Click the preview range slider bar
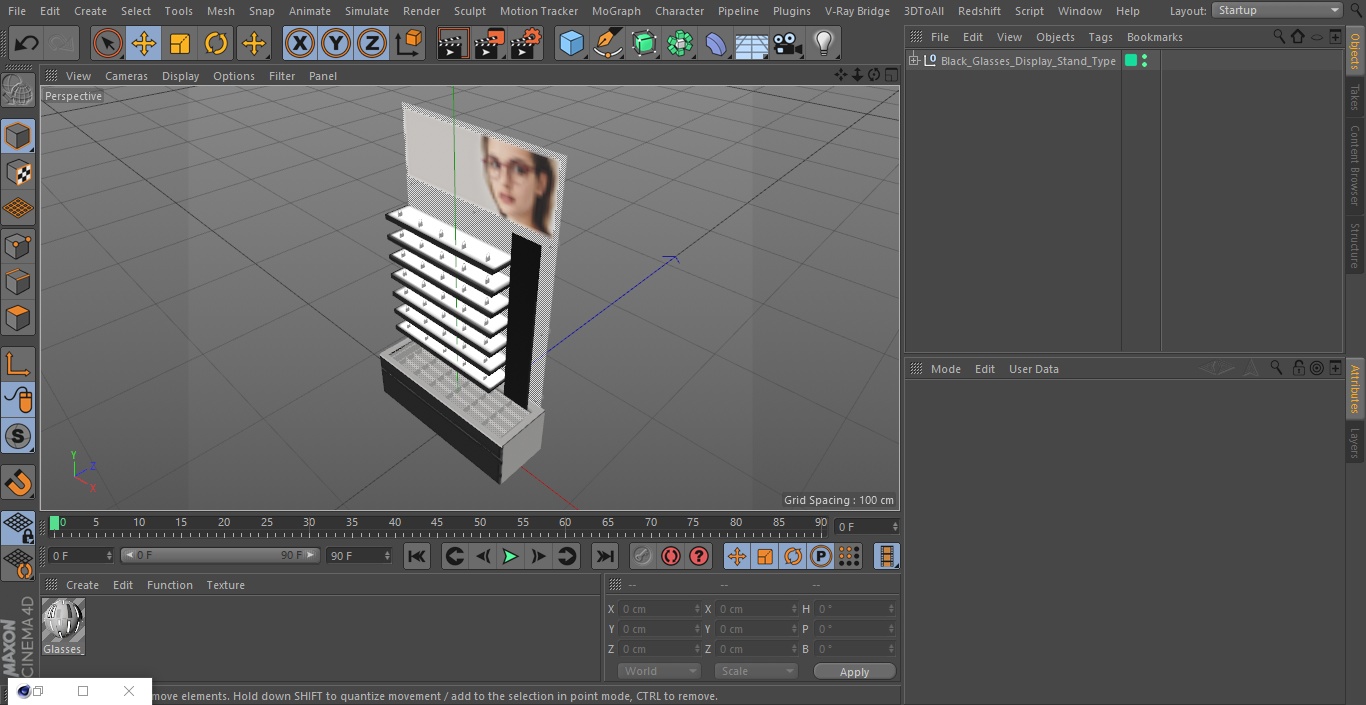This screenshot has width=1366, height=705. (220, 555)
